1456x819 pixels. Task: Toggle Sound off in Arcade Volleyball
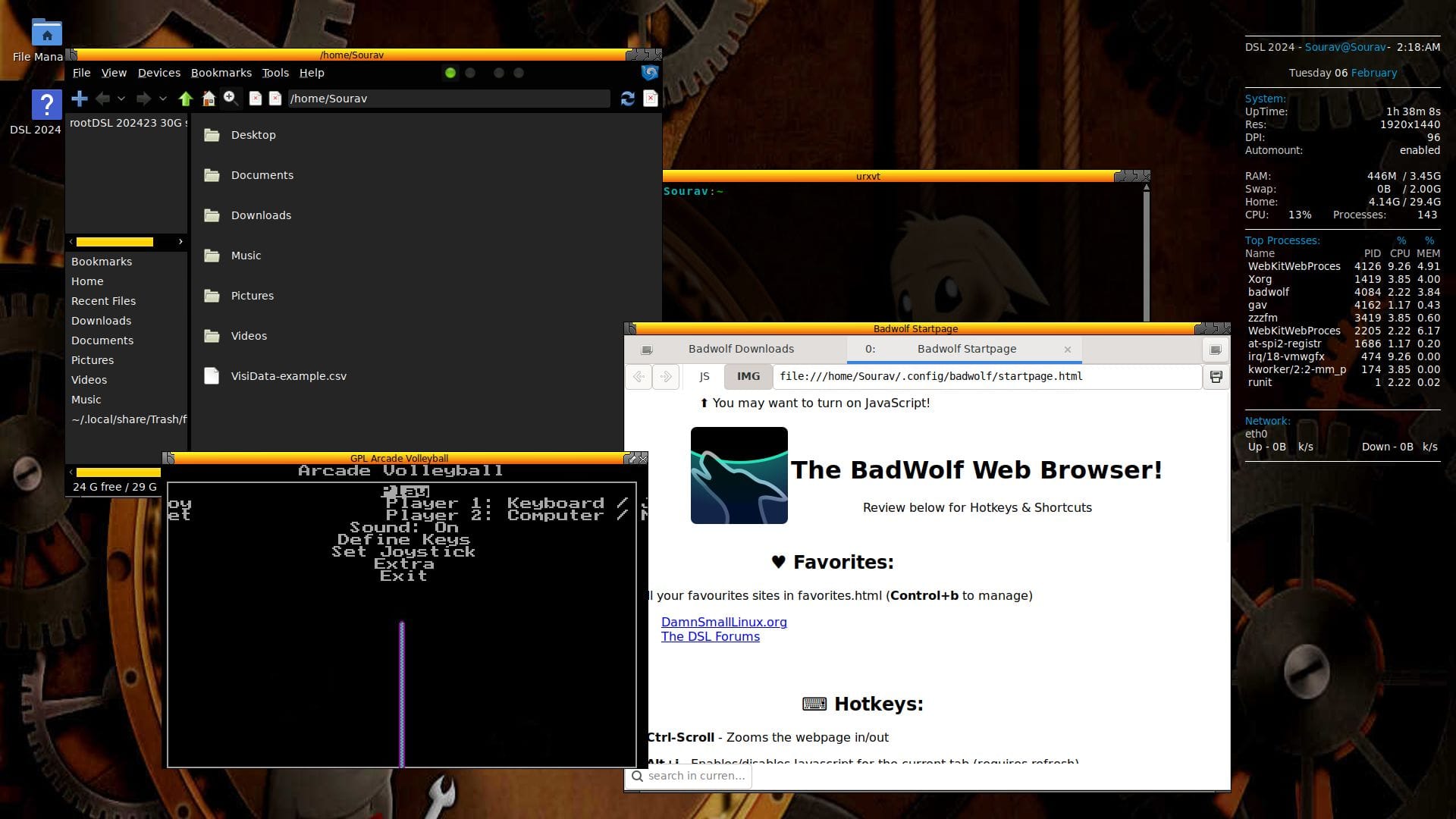pyautogui.click(x=403, y=526)
